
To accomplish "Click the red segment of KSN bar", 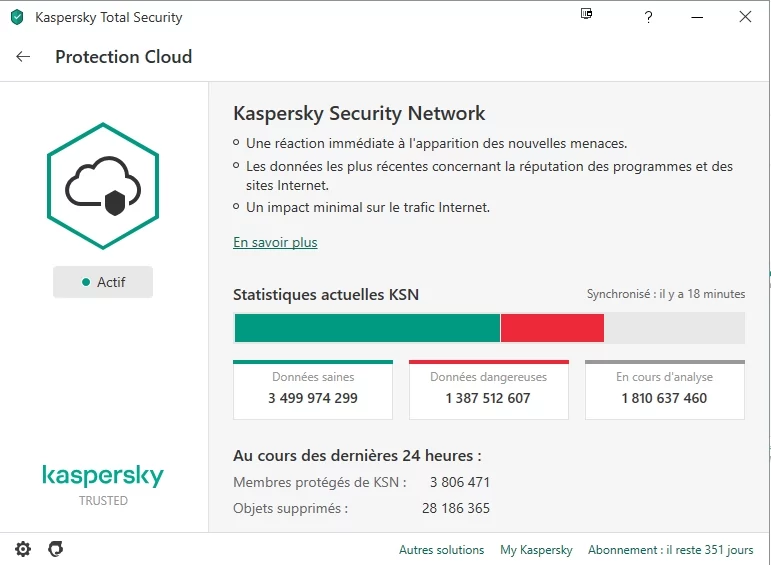I will point(552,328).
